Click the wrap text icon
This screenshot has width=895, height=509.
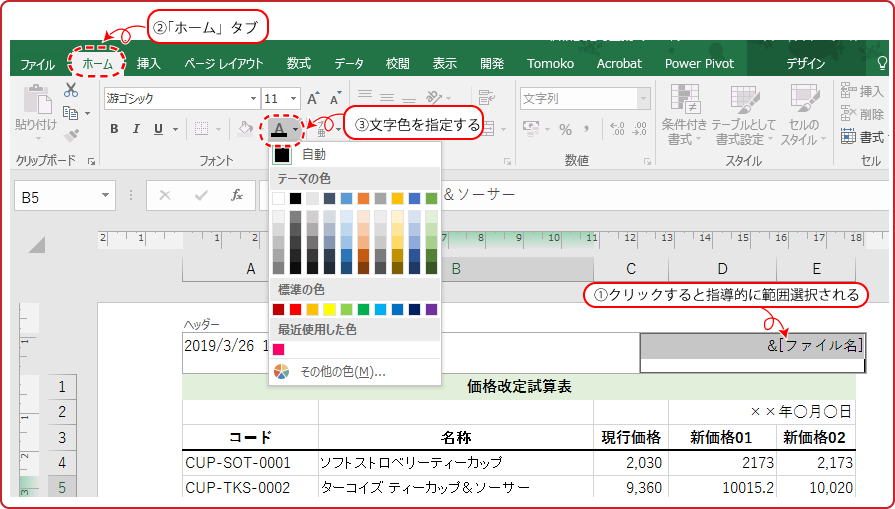486,97
